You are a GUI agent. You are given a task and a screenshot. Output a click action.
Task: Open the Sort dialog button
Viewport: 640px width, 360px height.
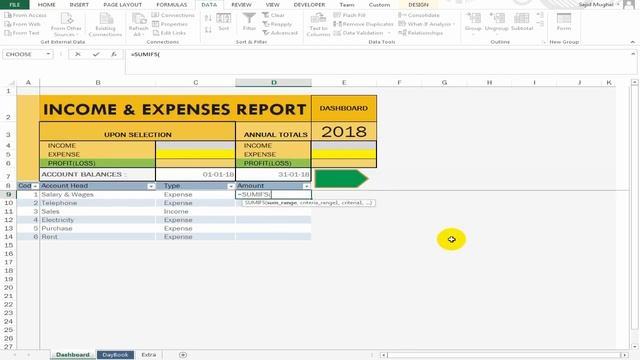click(x=224, y=22)
